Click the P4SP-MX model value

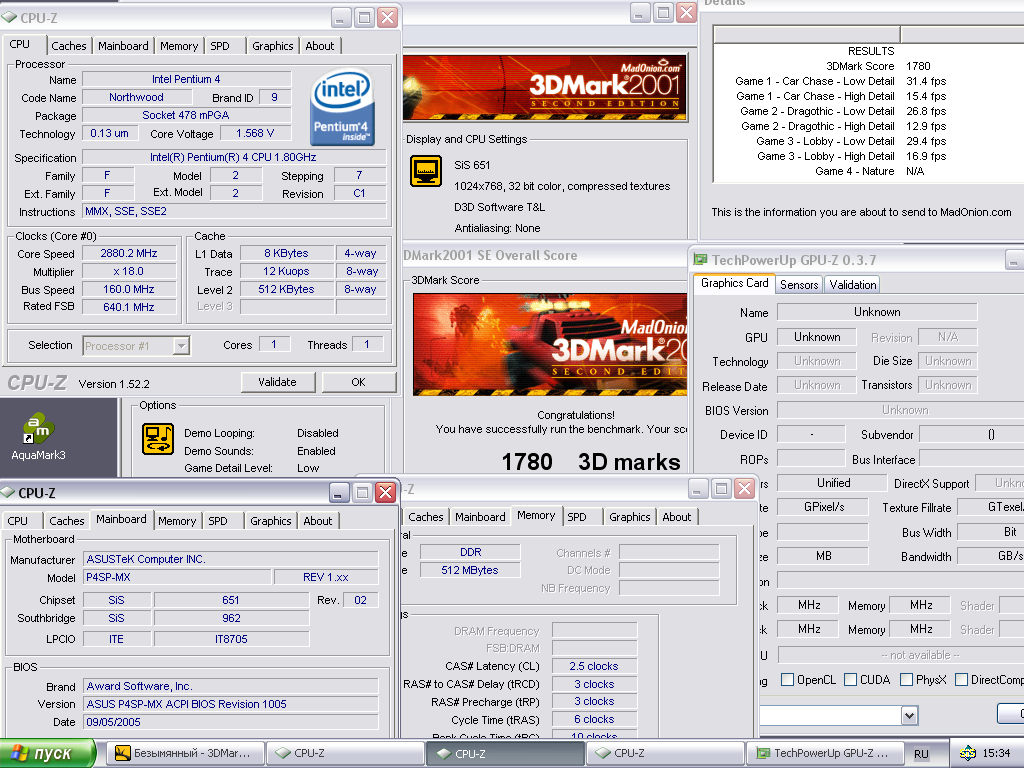point(178,577)
